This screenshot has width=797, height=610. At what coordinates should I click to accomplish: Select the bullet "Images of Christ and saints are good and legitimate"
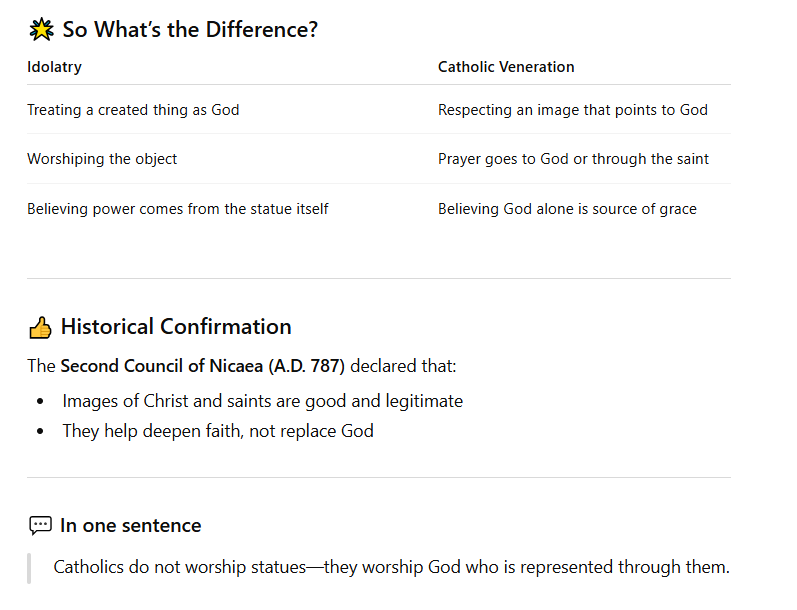click(263, 401)
